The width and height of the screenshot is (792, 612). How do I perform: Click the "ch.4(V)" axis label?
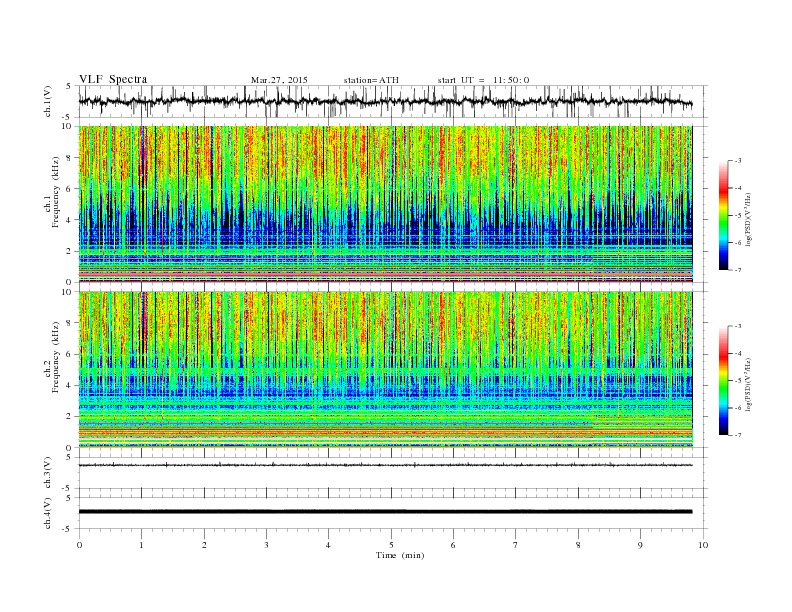[x=48, y=513]
